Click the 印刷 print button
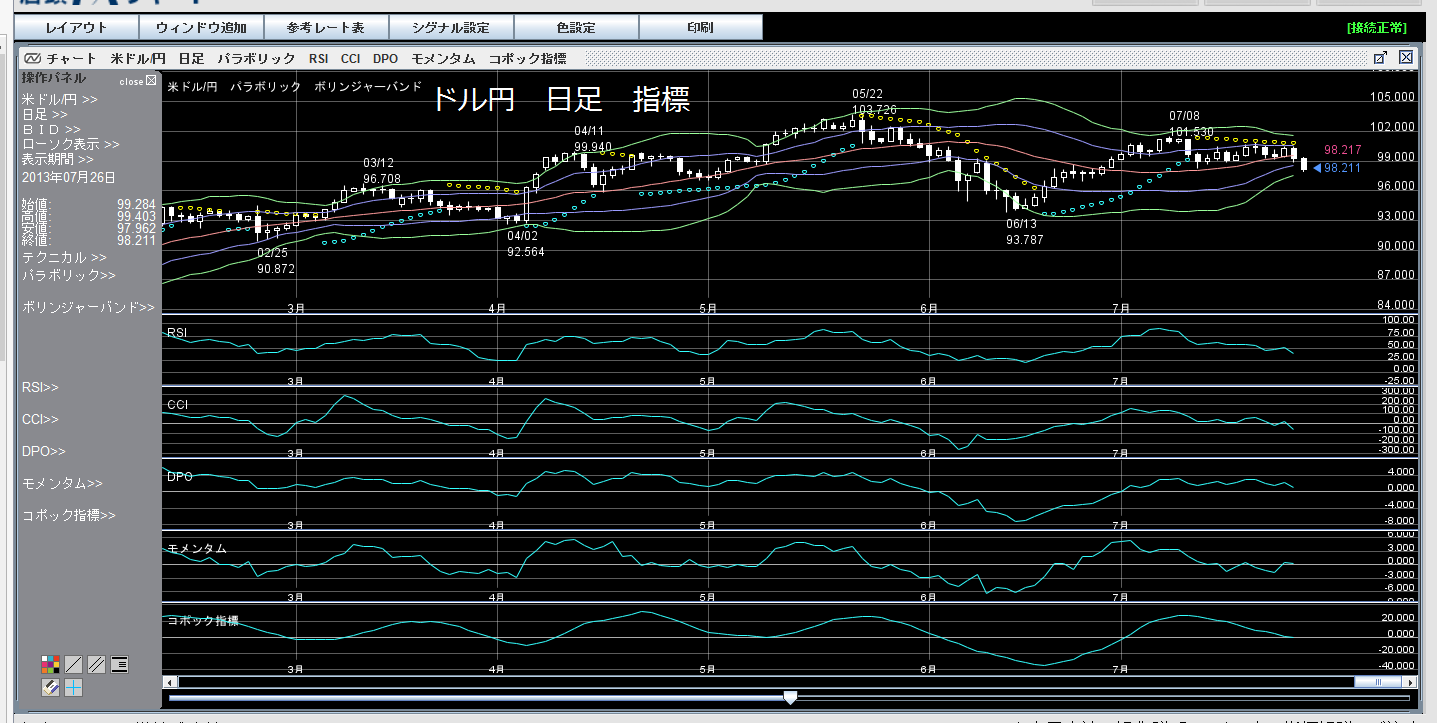Viewport: 1437px width, 723px height. pos(701,28)
